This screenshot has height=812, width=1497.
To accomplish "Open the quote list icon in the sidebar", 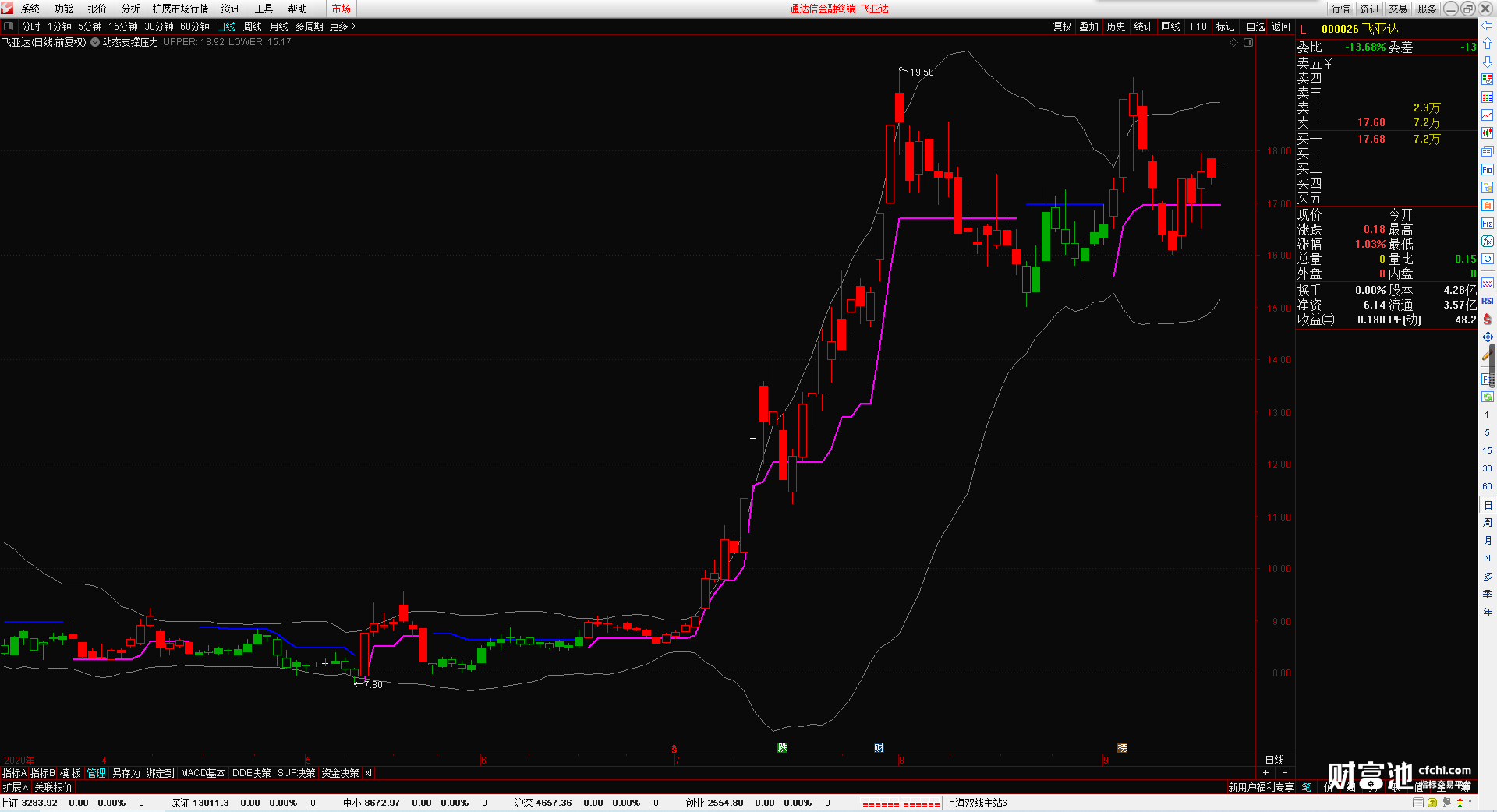I will point(1488,79).
